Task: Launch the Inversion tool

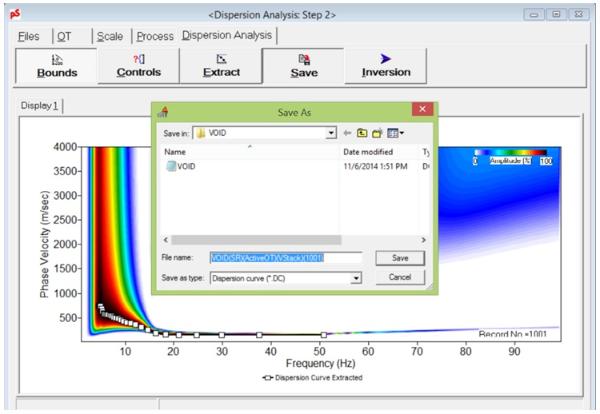Action: 385,66
